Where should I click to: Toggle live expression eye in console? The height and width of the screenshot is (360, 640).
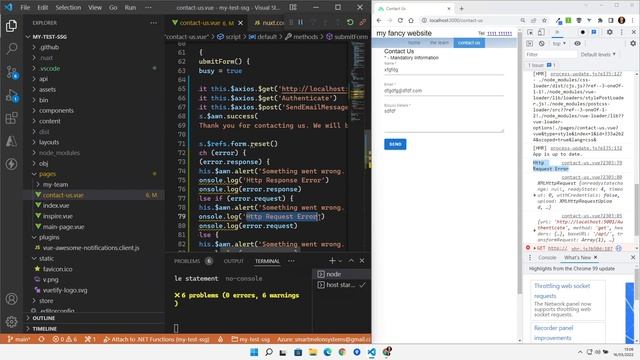577,43
